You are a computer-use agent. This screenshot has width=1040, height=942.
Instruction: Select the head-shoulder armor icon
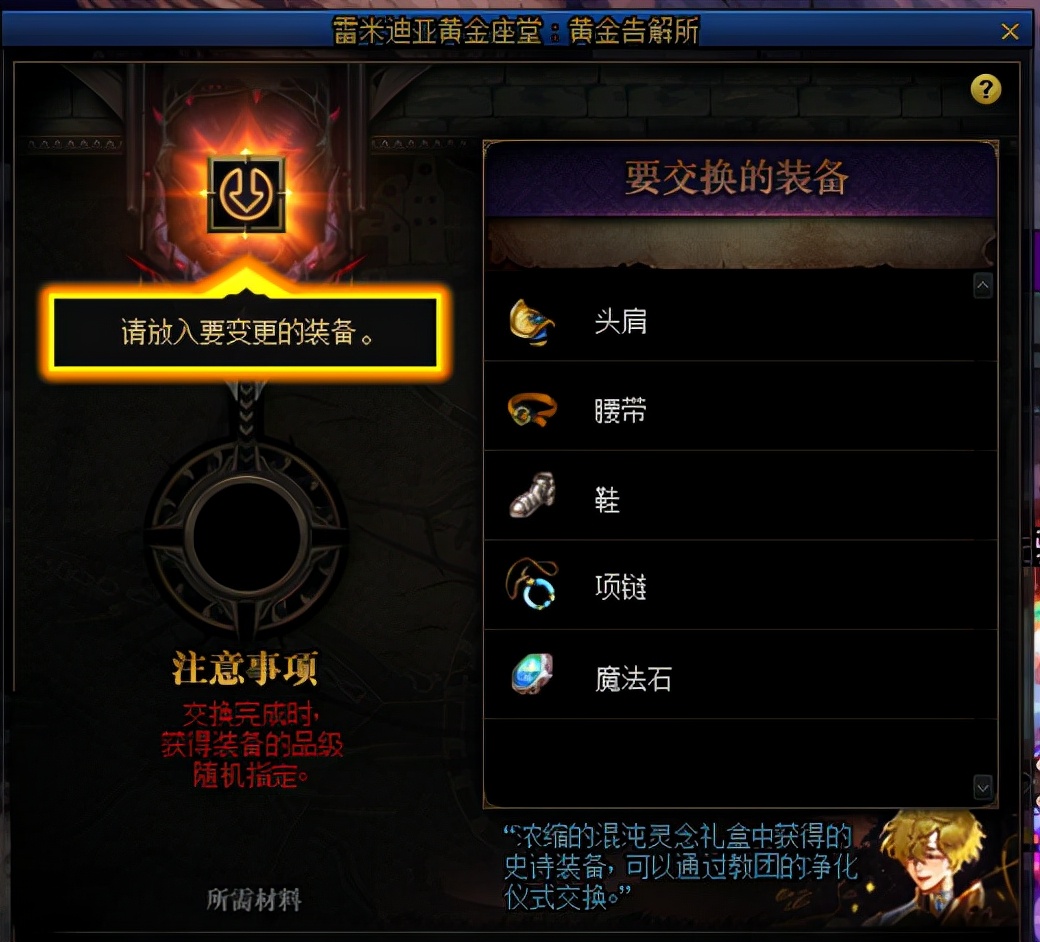click(x=531, y=322)
